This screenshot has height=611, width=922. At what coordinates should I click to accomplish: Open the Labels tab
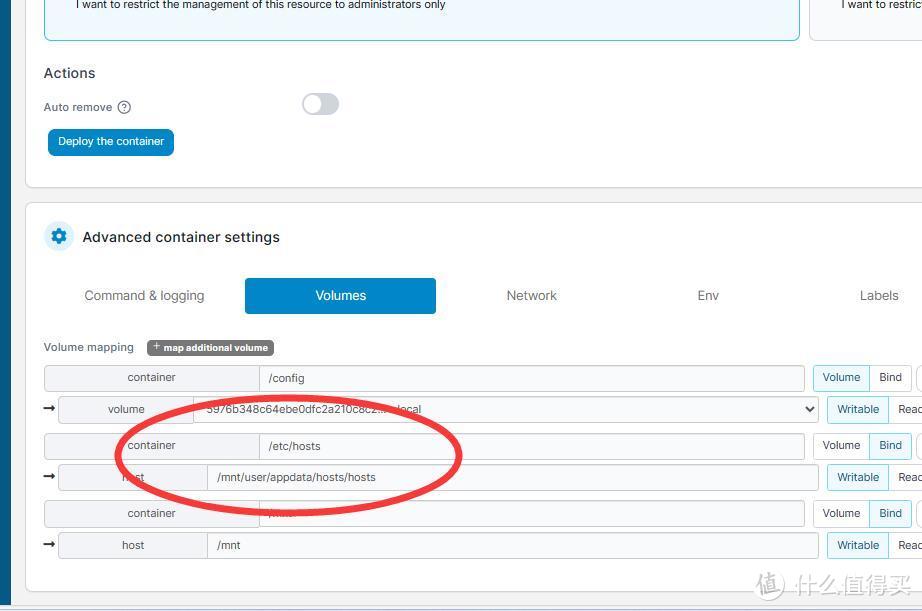[878, 295]
